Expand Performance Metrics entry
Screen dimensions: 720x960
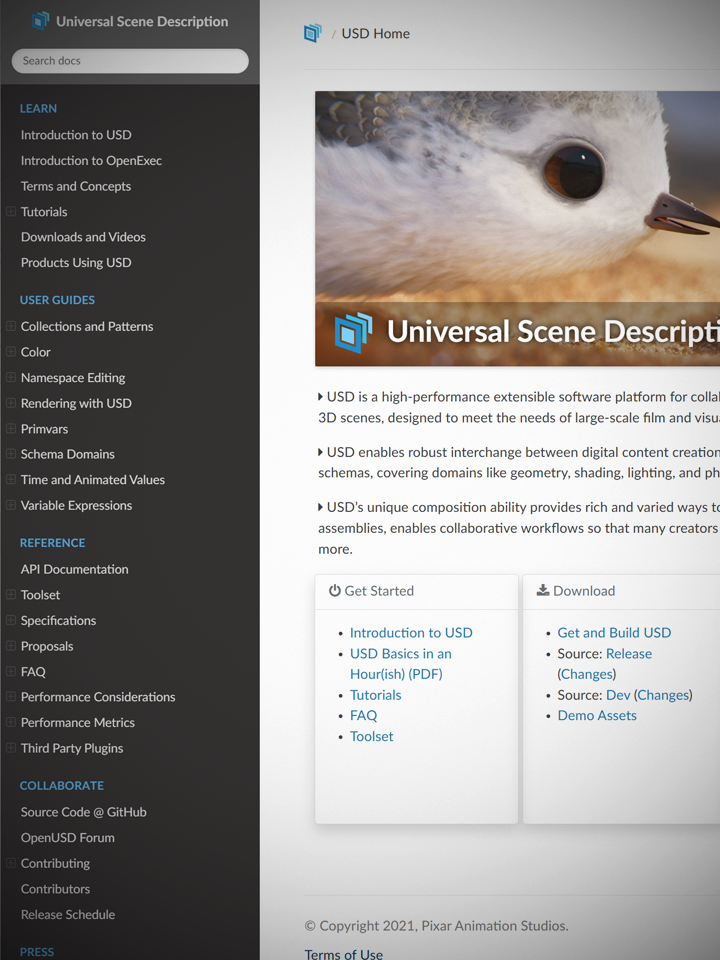(x=11, y=722)
